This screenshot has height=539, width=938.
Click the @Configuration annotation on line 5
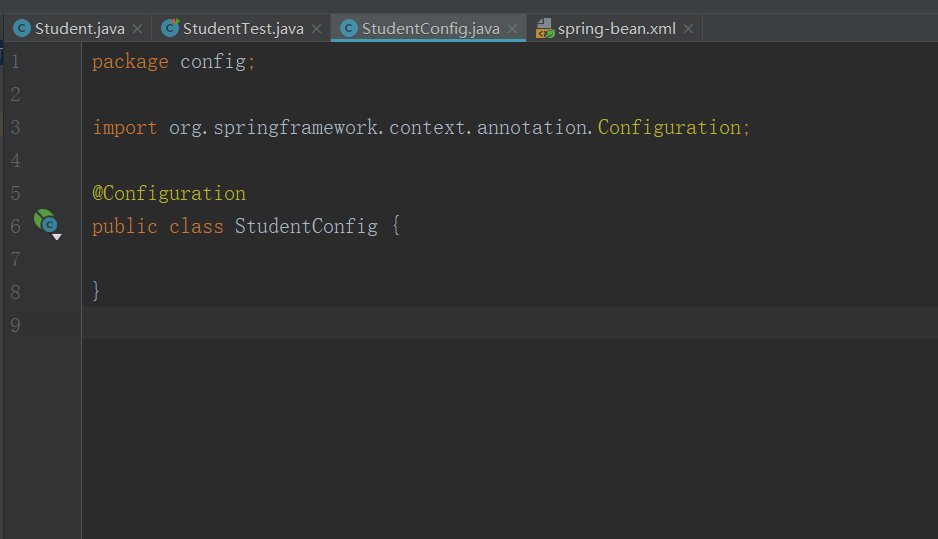click(169, 193)
